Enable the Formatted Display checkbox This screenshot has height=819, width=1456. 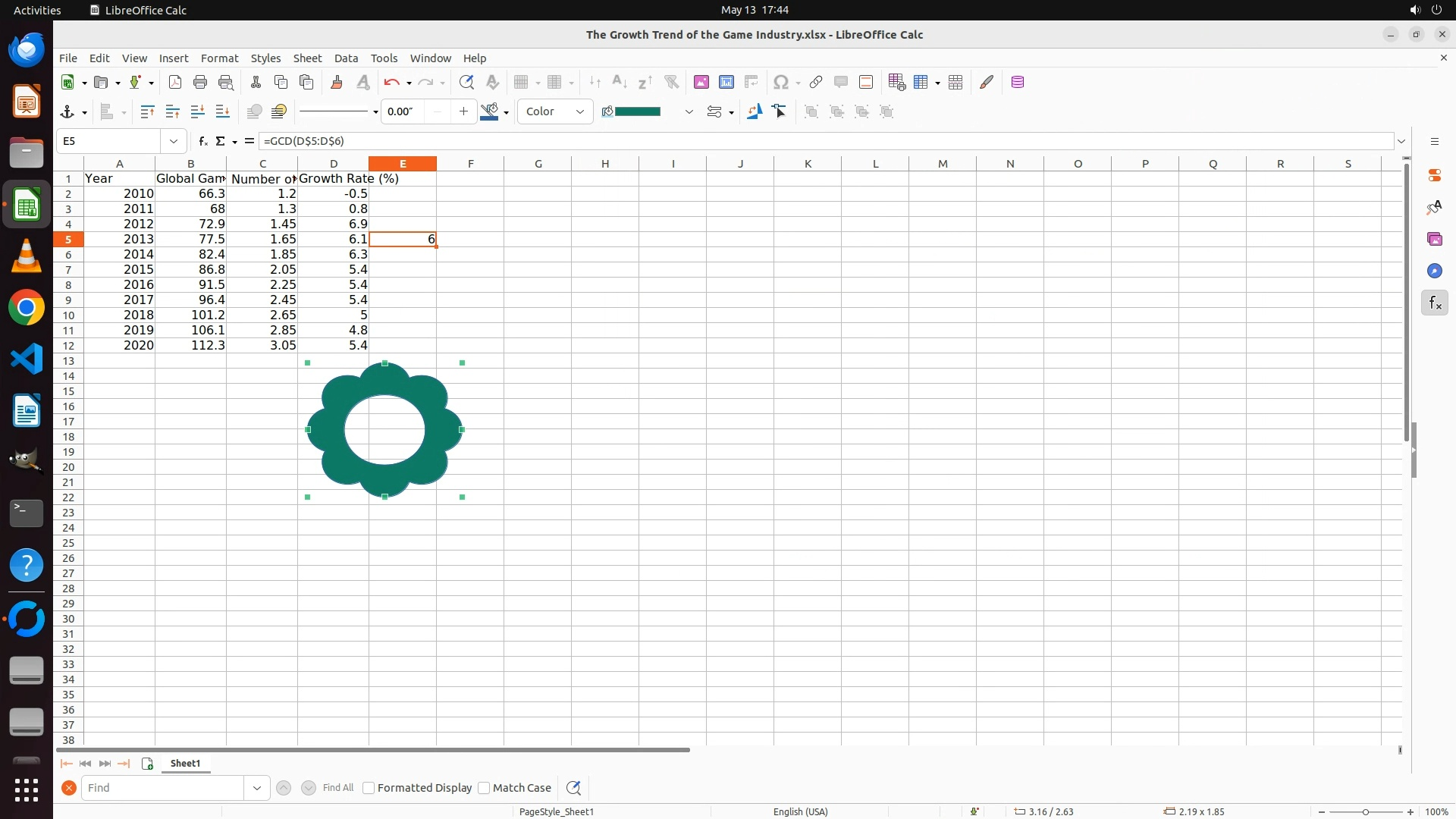click(369, 788)
